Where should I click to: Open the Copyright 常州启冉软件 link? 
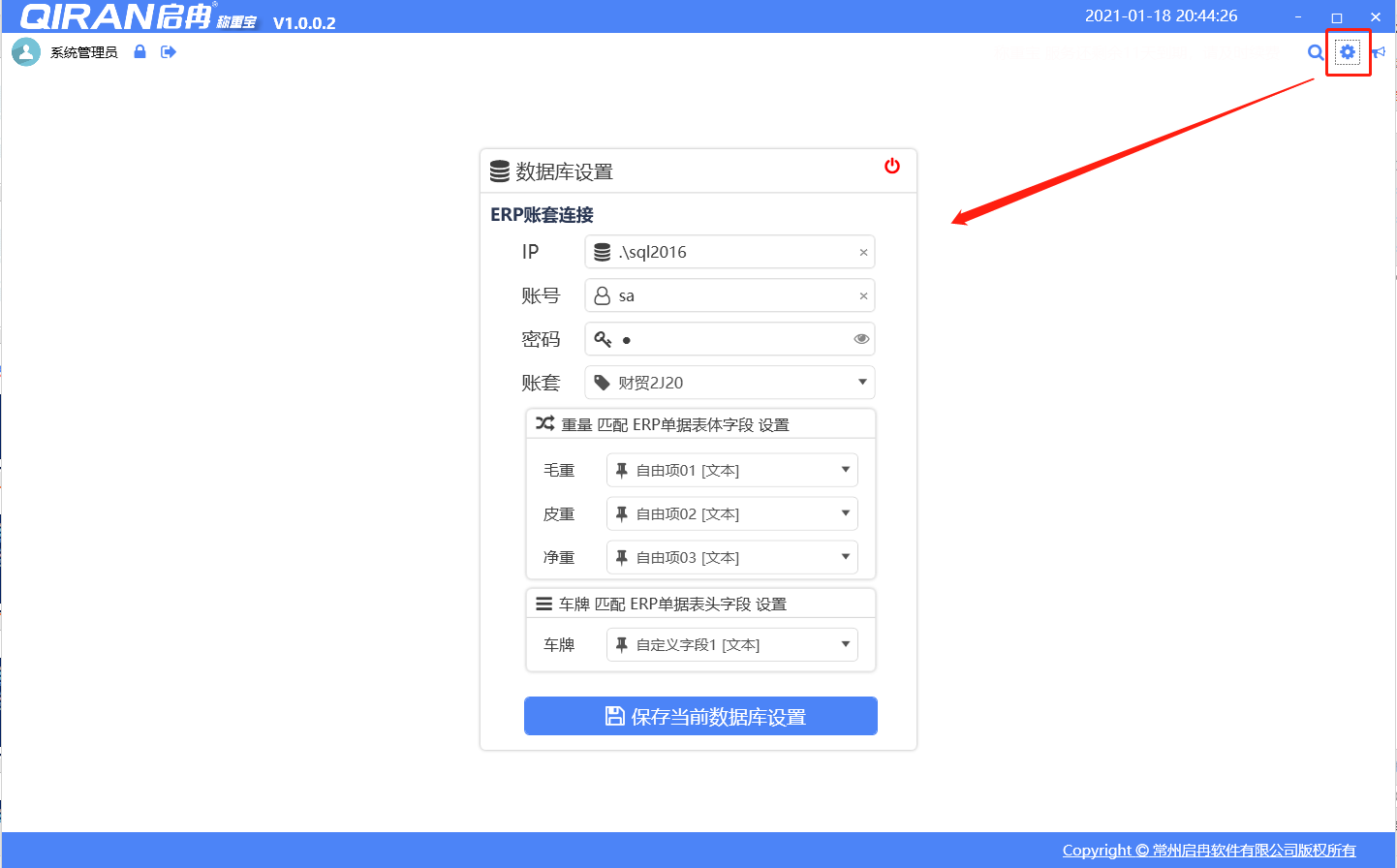[x=1208, y=851]
